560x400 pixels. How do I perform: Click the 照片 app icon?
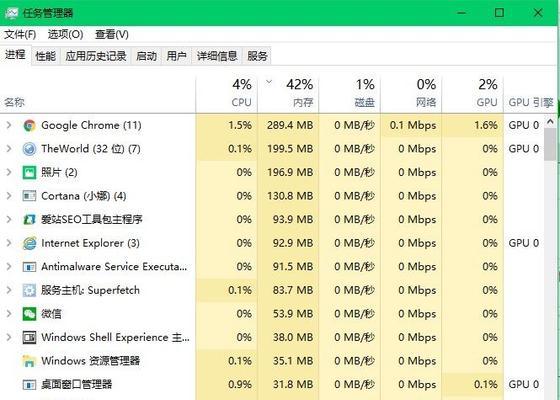29,172
